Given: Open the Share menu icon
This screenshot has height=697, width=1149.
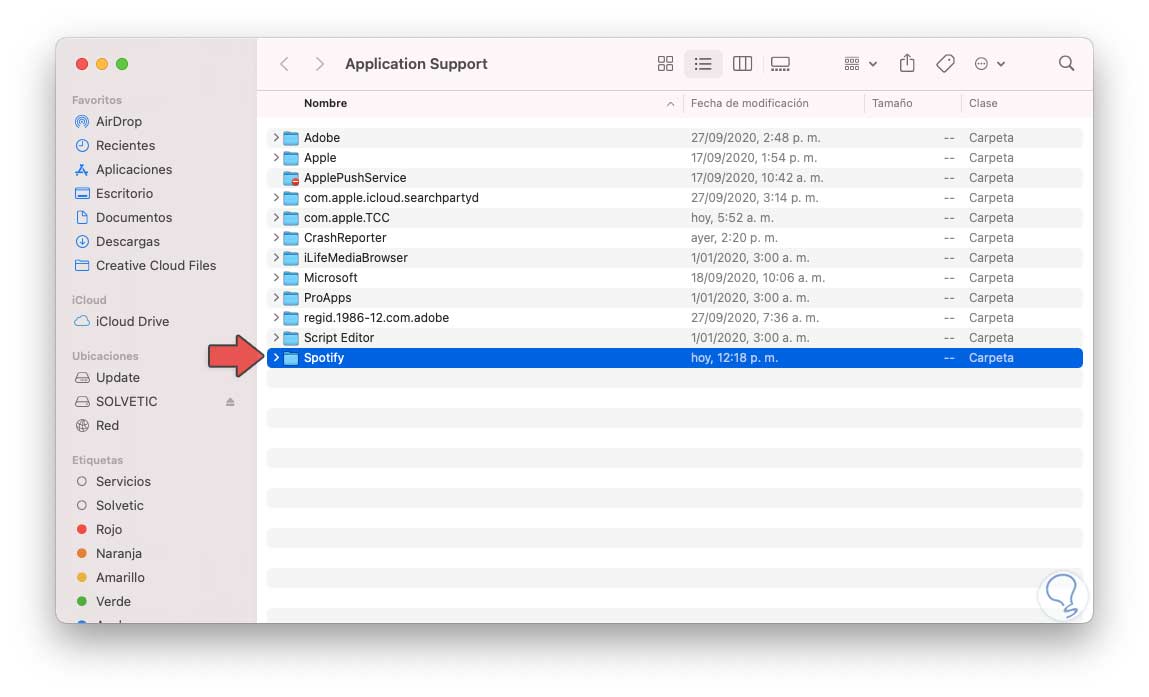Looking at the screenshot, I should pyautogui.click(x=906, y=63).
